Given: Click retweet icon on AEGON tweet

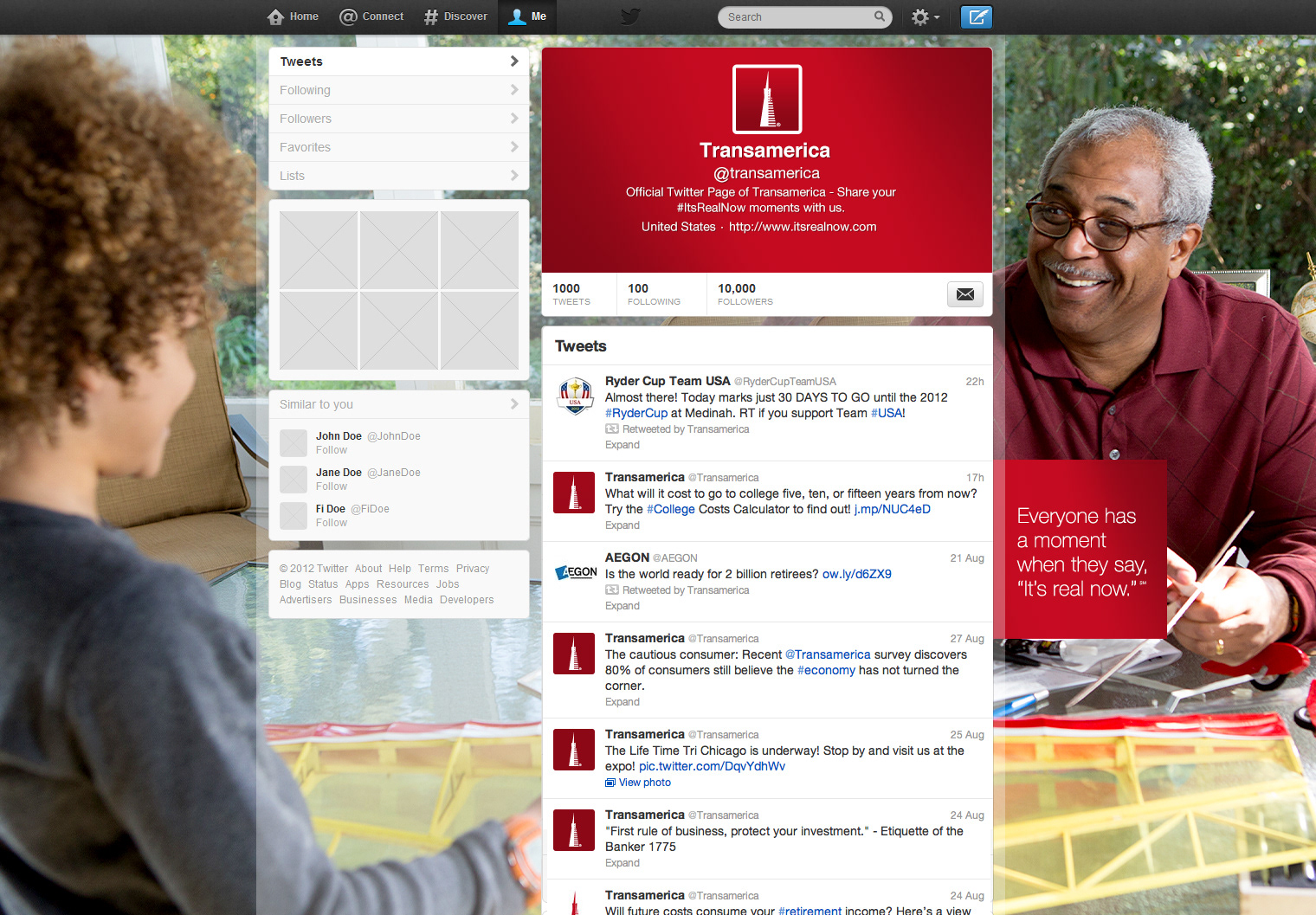Looking at the screenshot, I should [612, 590].
